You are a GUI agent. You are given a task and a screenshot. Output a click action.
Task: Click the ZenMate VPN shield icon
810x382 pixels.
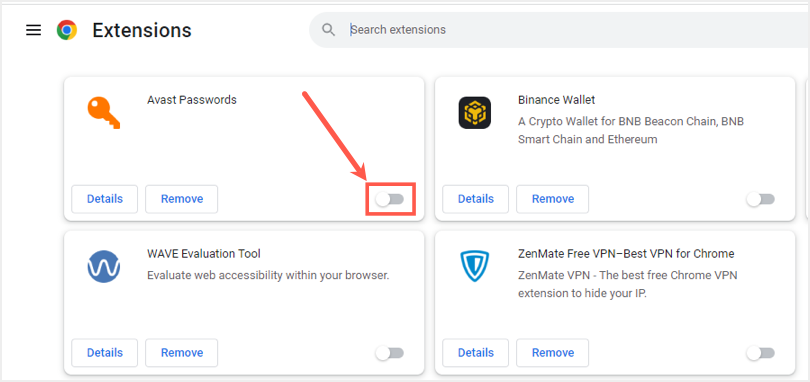coord(475,267)
